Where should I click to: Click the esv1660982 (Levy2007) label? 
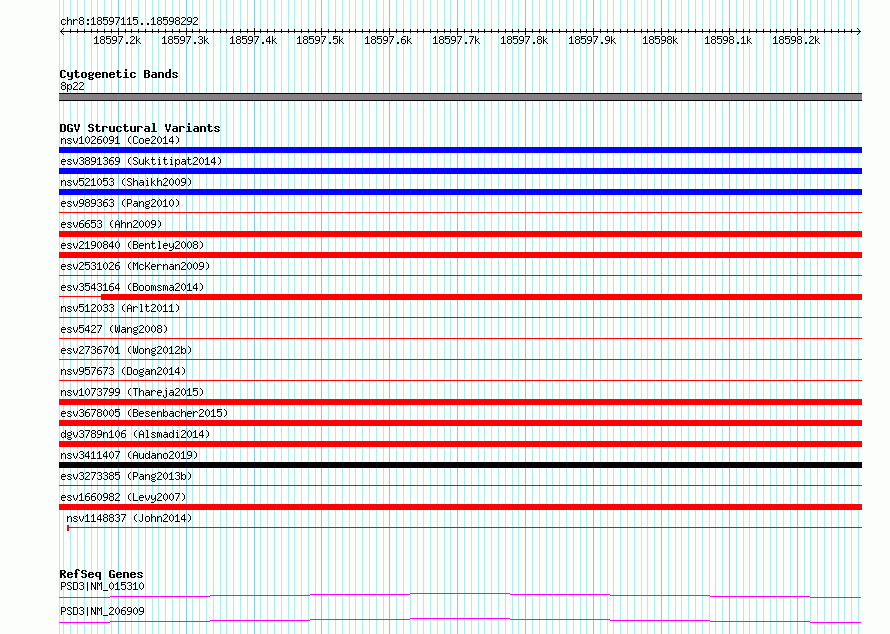click(123, 497)
